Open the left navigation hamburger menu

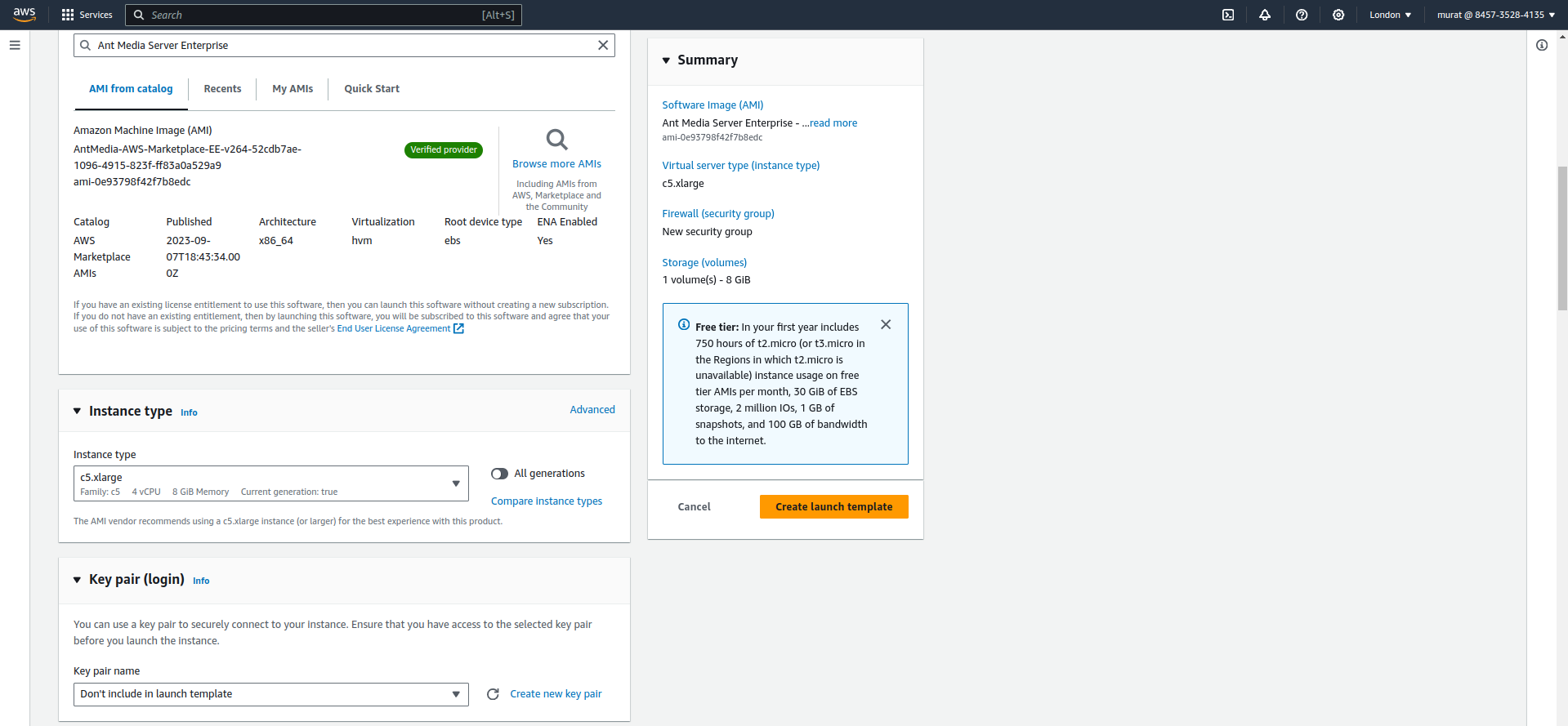[x=15, y=45]
